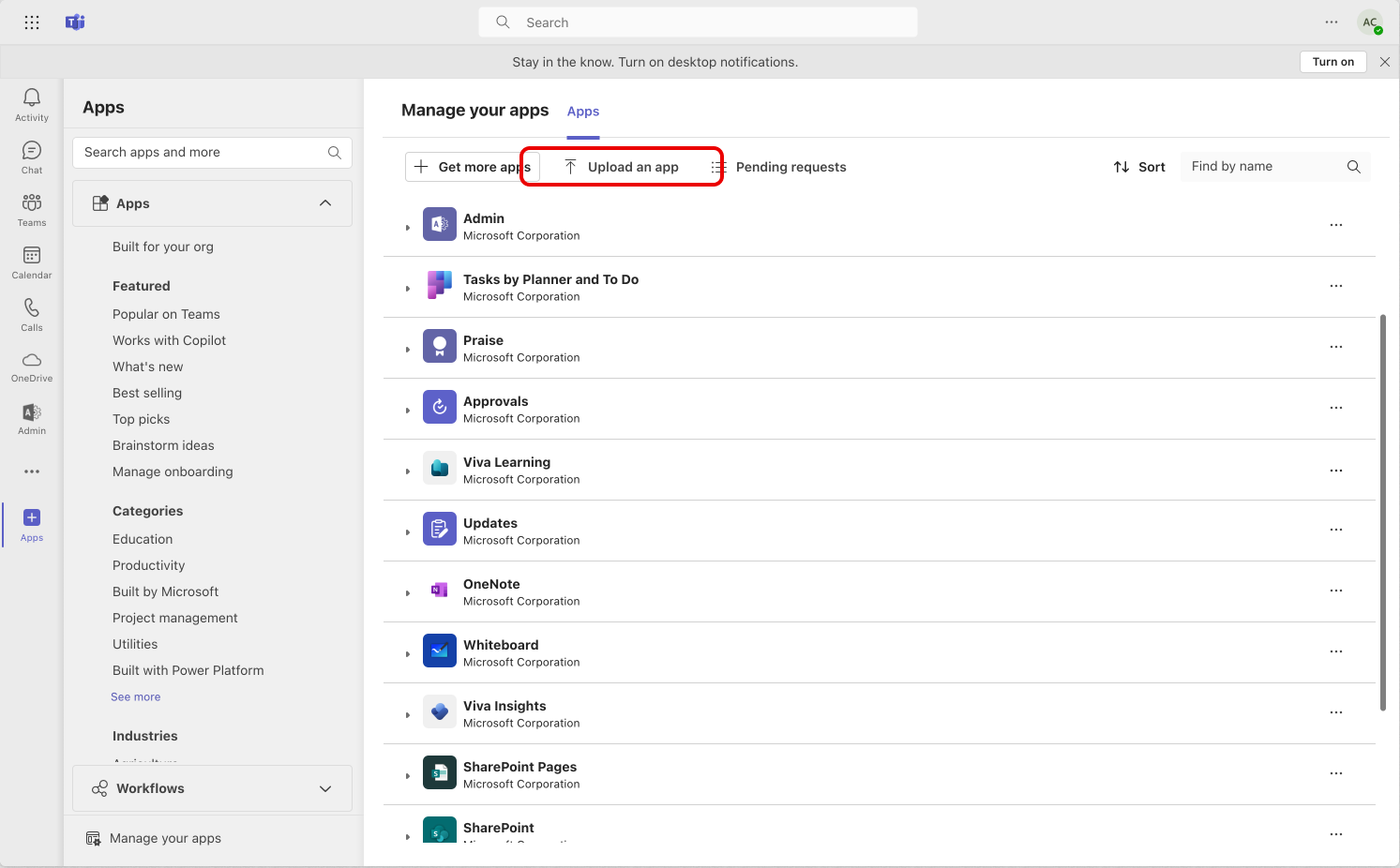Click the Tasks by Planner app icon

pos(440,285)
